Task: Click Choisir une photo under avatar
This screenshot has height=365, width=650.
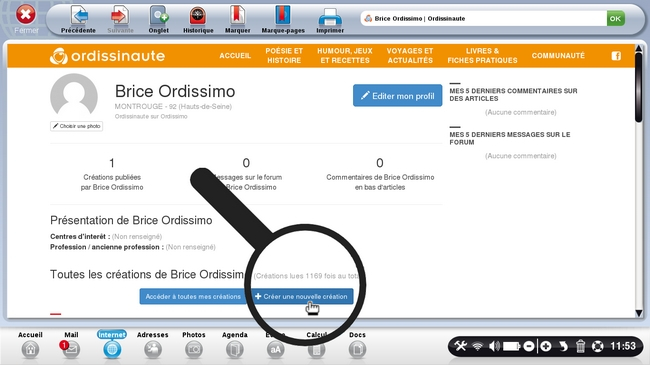Action: 76,126
